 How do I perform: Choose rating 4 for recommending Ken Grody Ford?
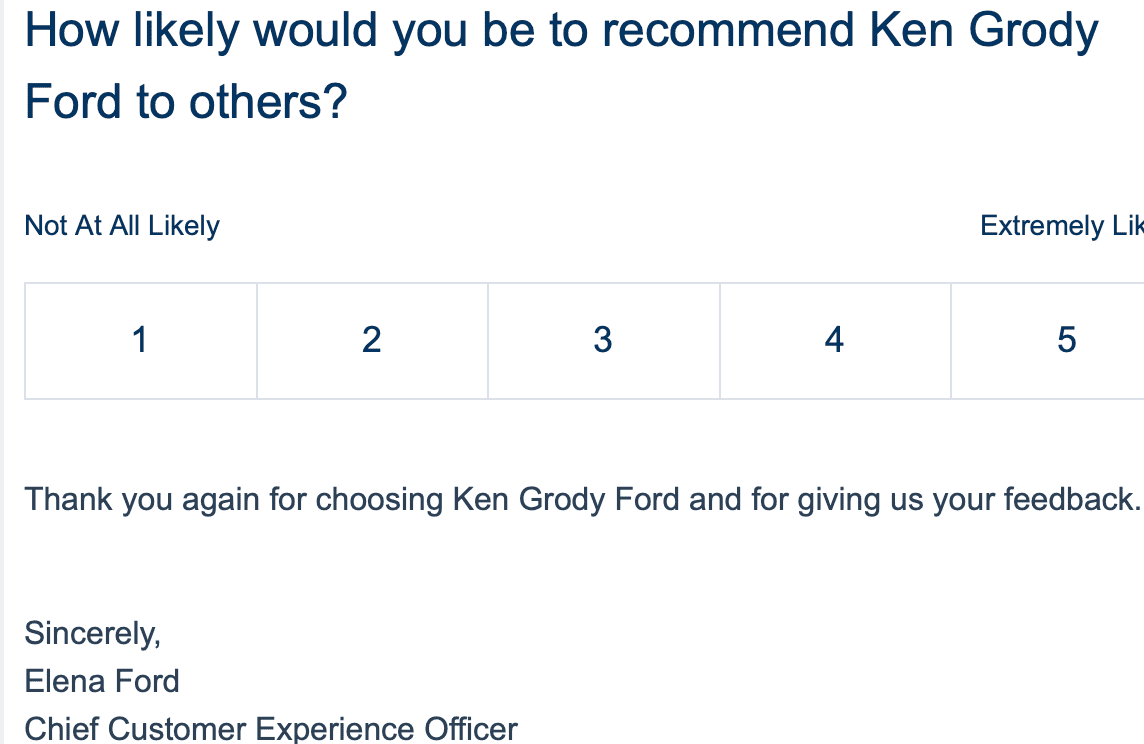[834, 340]
